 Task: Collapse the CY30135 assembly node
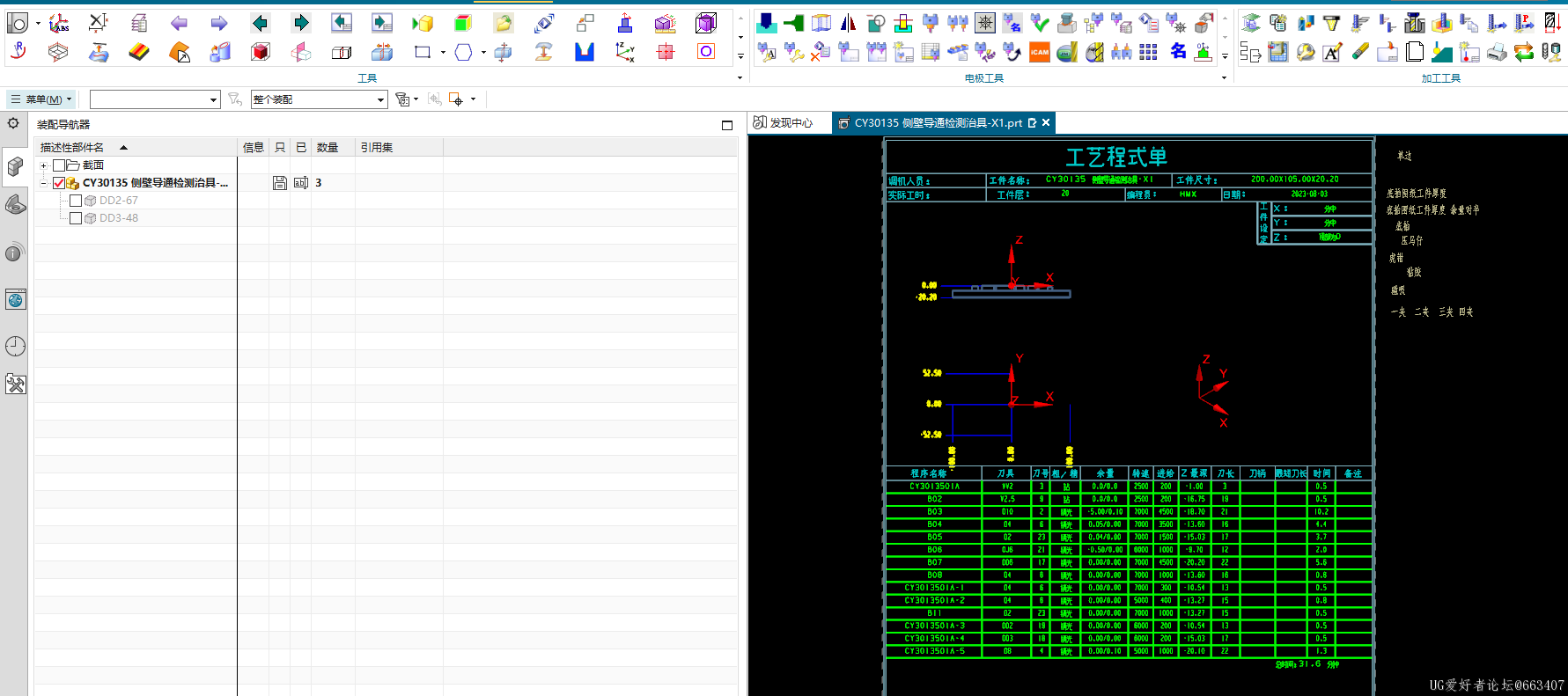(43, 183)
